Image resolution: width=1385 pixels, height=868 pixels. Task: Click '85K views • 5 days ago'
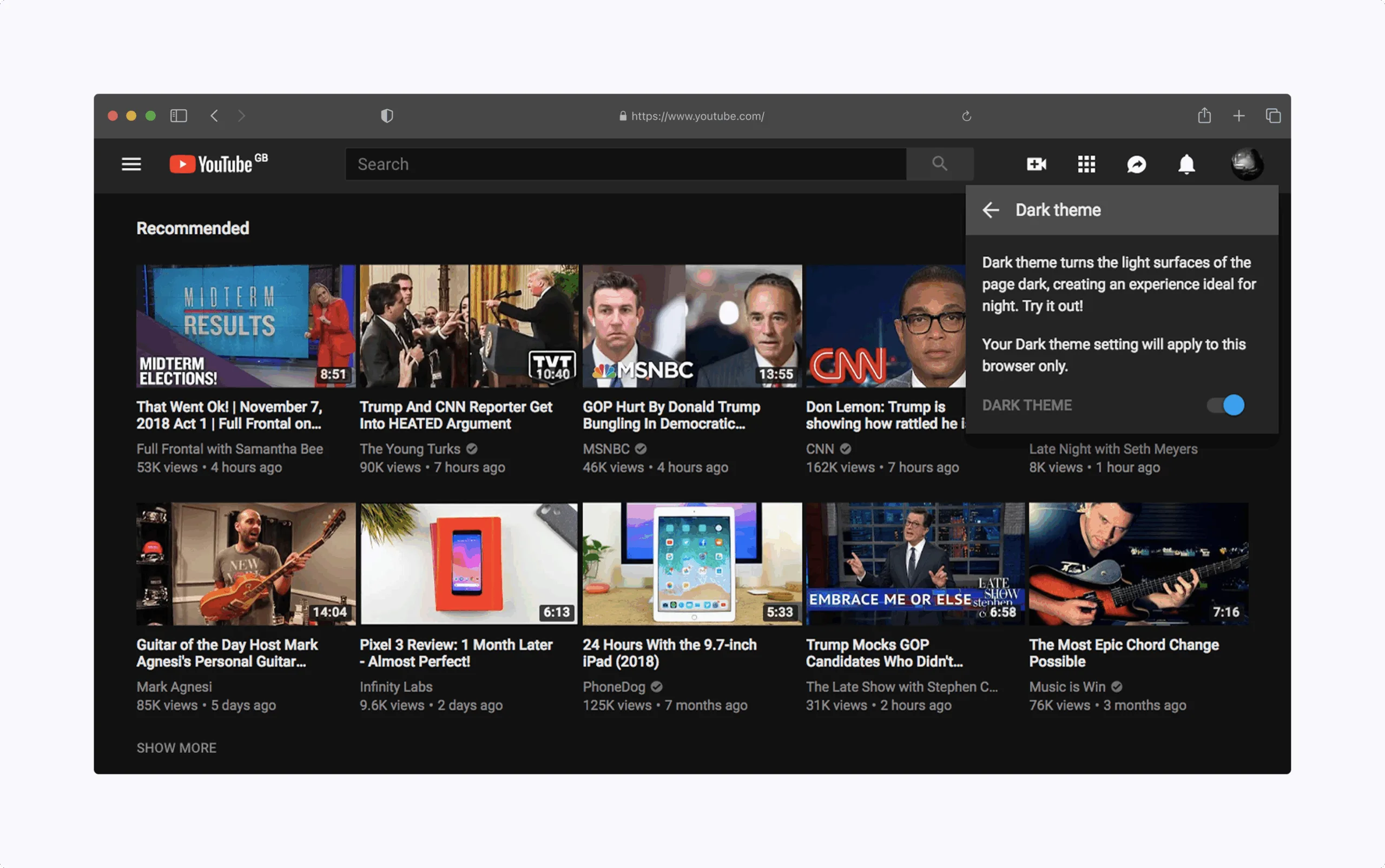206,705
